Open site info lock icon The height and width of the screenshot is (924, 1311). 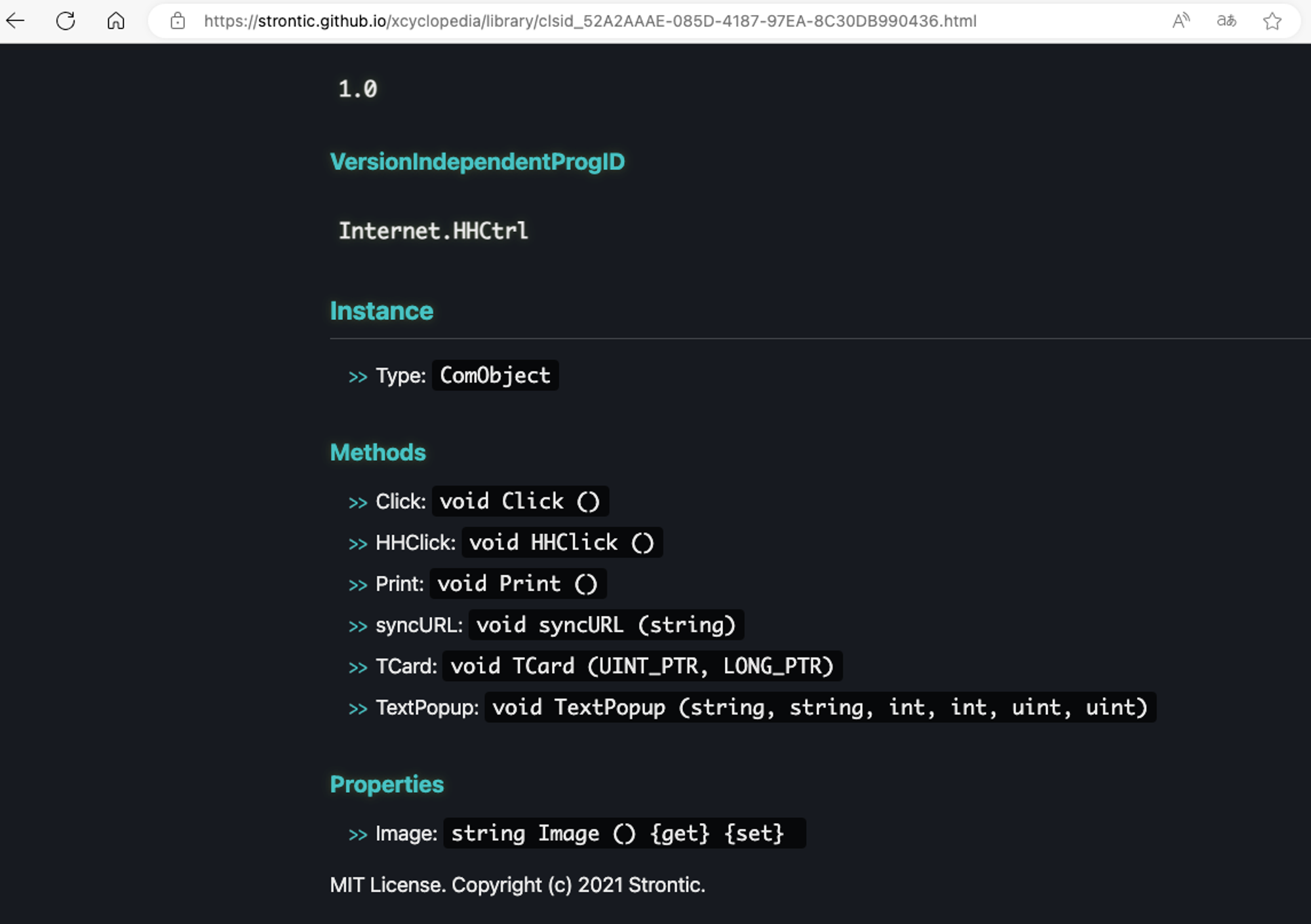177,21
